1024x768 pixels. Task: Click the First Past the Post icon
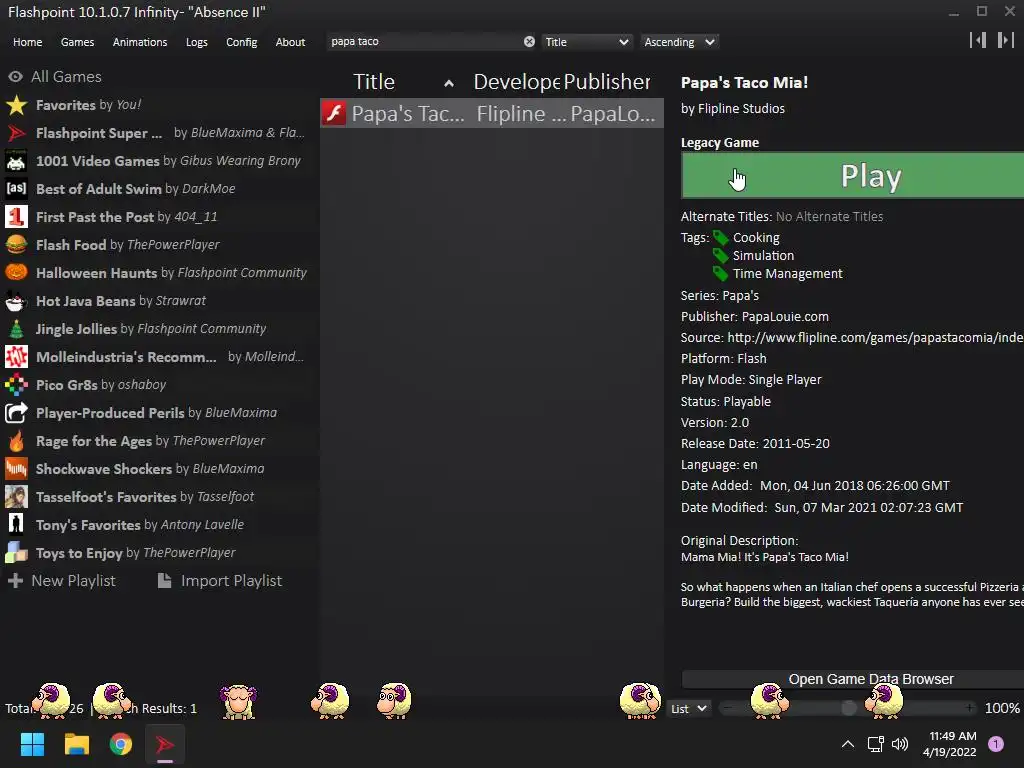[x=16, y=217]
